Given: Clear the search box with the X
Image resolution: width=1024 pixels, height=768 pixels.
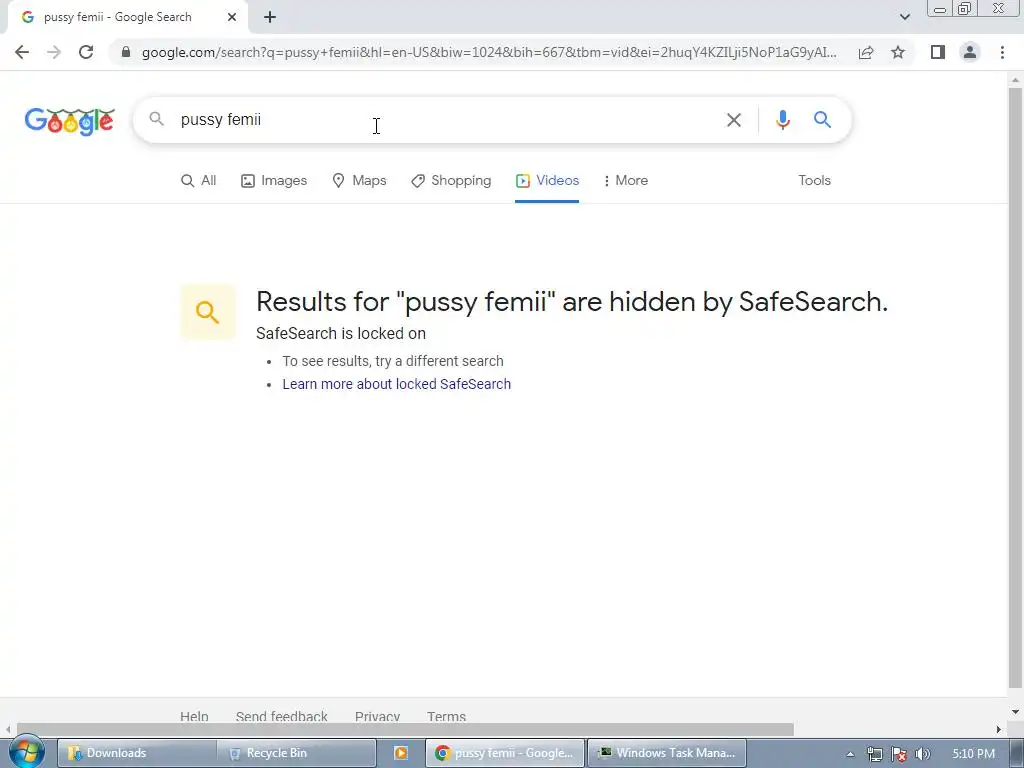Looking at the screenshot, I should (x=734, y=120).
